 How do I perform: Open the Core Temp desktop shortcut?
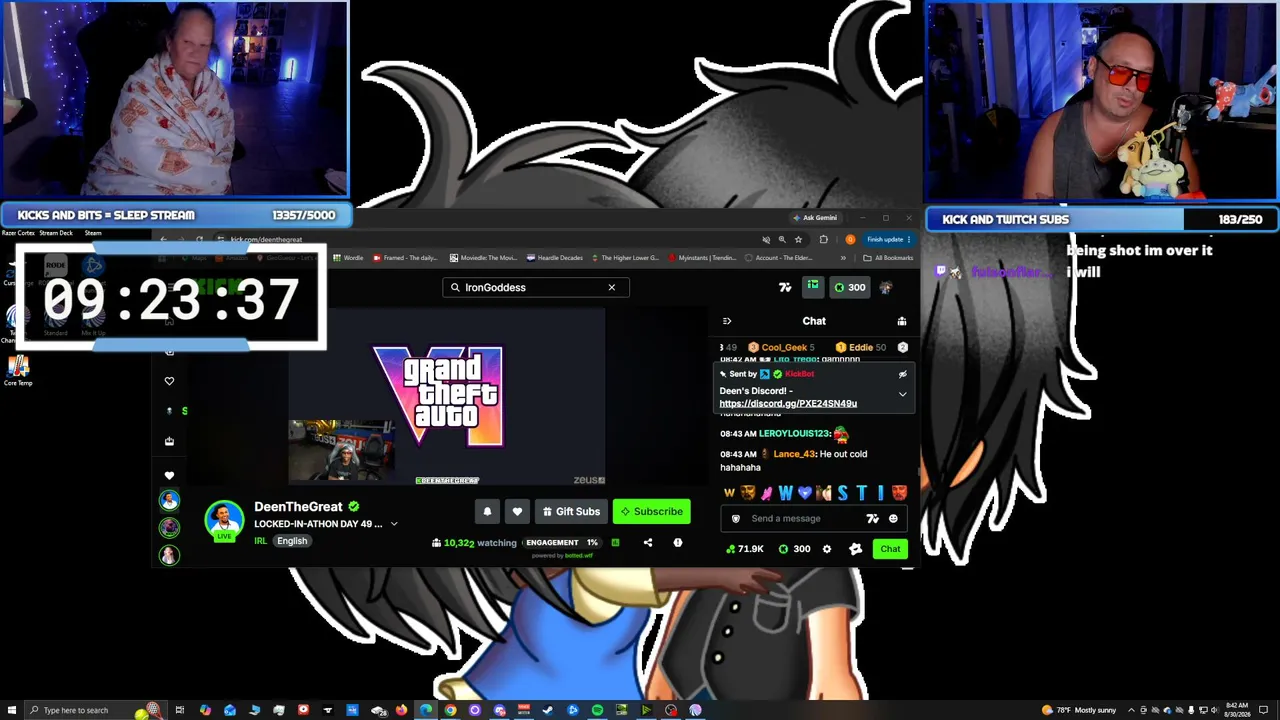coord(18,370)
